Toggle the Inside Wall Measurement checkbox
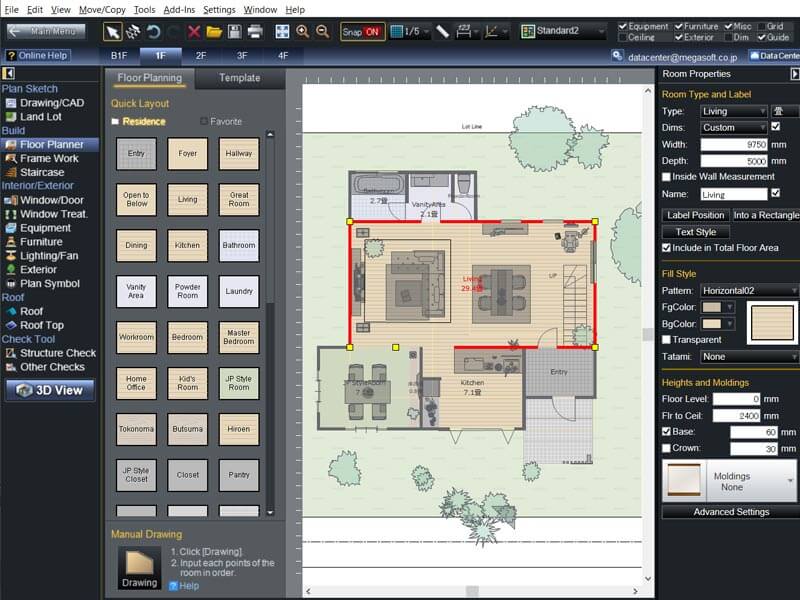Screen dimensions: 800x600 [667, 177]
